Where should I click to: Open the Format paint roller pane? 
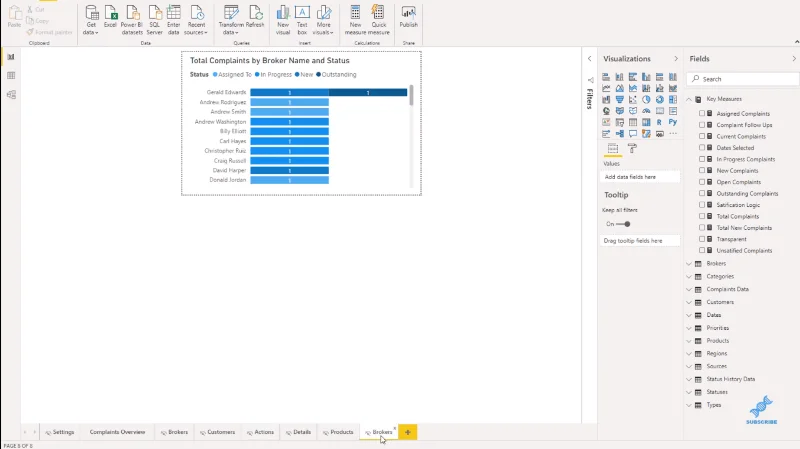click(x=632, y=148)
